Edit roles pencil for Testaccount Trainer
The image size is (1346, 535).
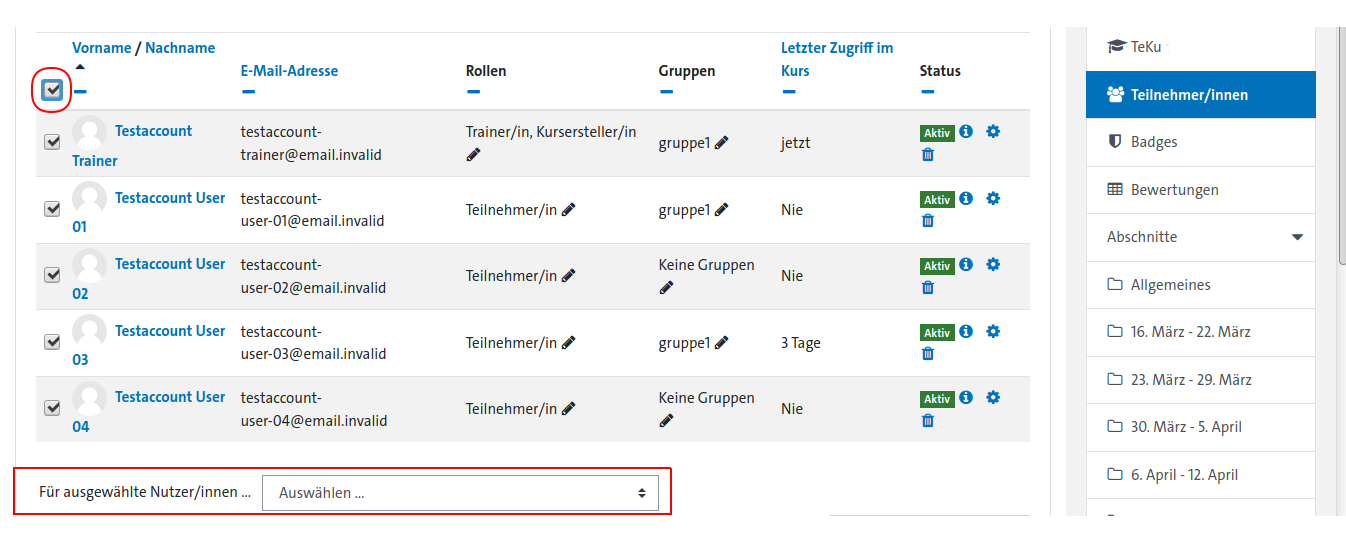473,155
